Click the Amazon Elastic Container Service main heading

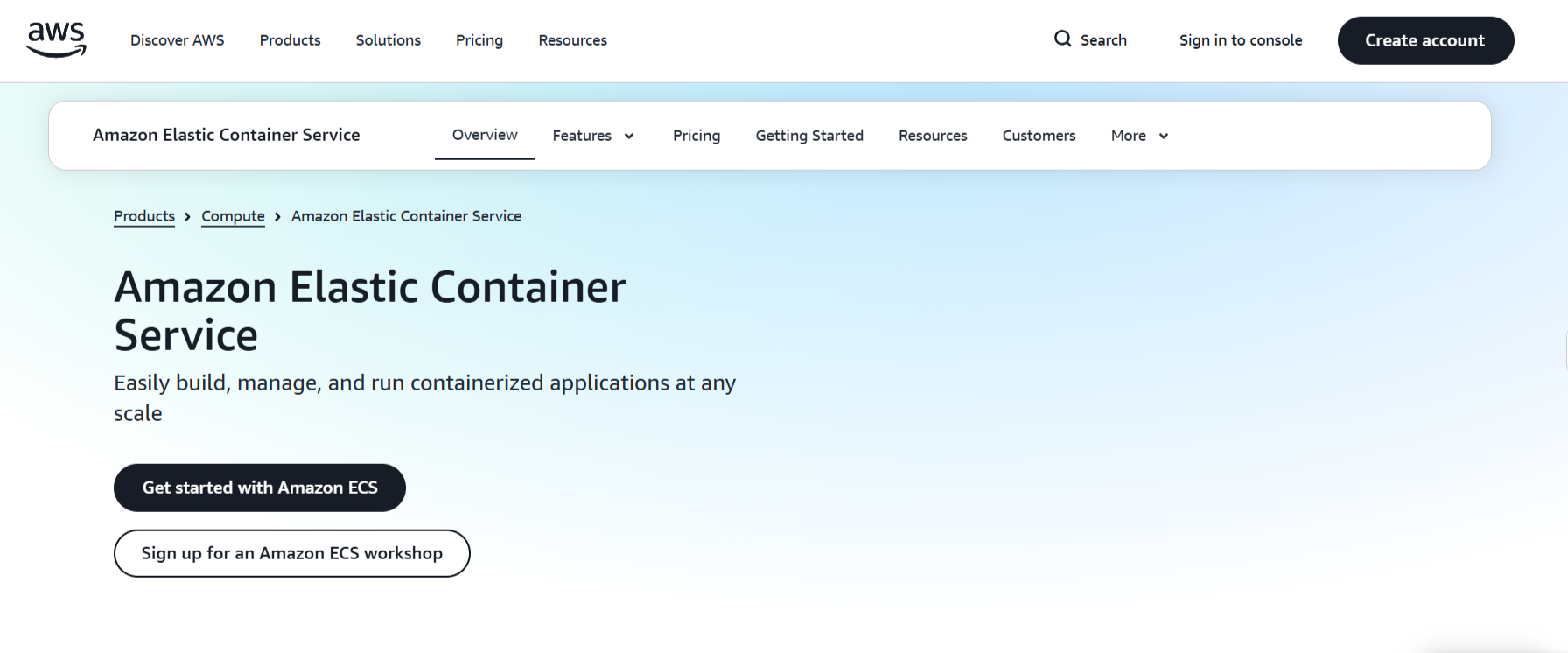[x=370, y=311]
